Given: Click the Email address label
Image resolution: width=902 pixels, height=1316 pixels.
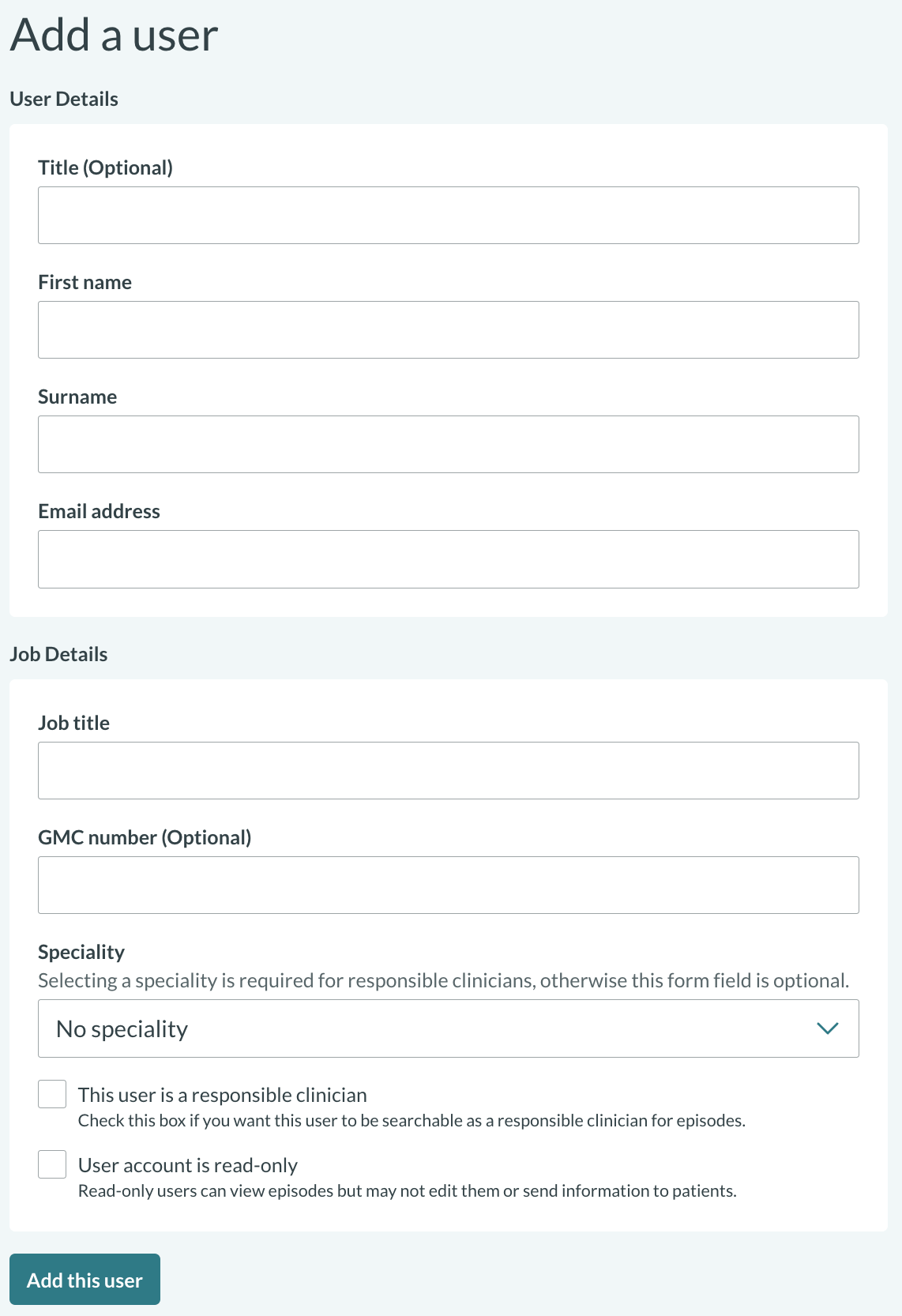Looking at the screenshot, I should click(99, 511).
